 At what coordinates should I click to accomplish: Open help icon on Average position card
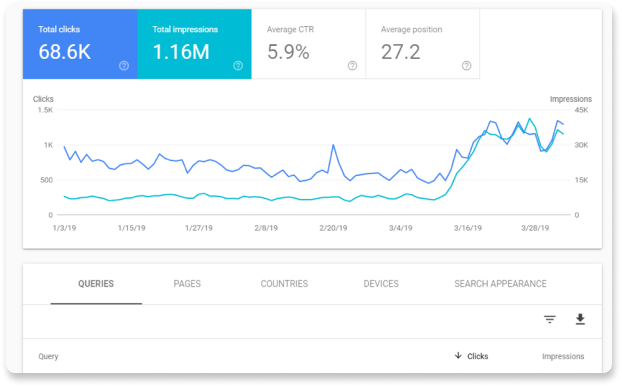(x=466, y=66)
